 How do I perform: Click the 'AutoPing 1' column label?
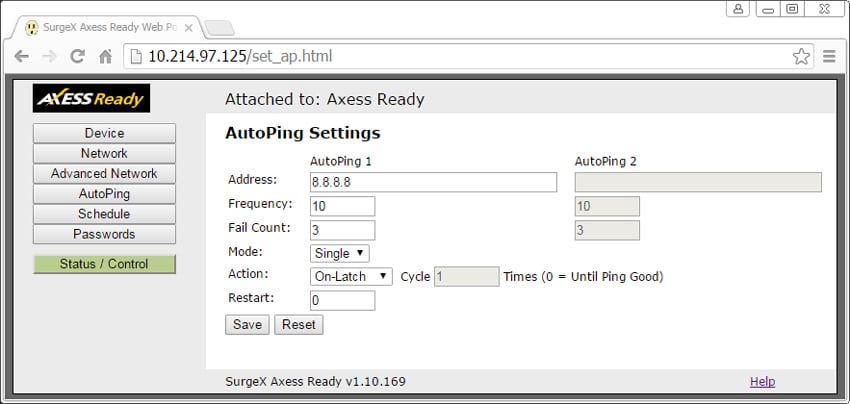point(340,161)
